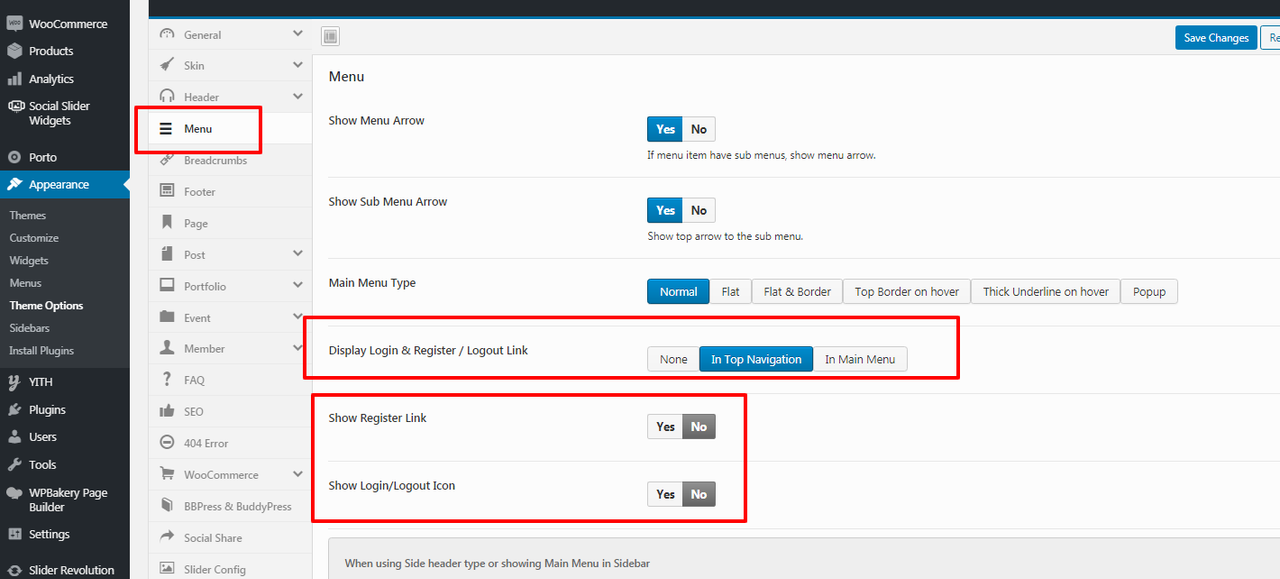Viewport: 1280px width, 579px height.
Task: Click the Event folder icon
Action: (167, 317)
